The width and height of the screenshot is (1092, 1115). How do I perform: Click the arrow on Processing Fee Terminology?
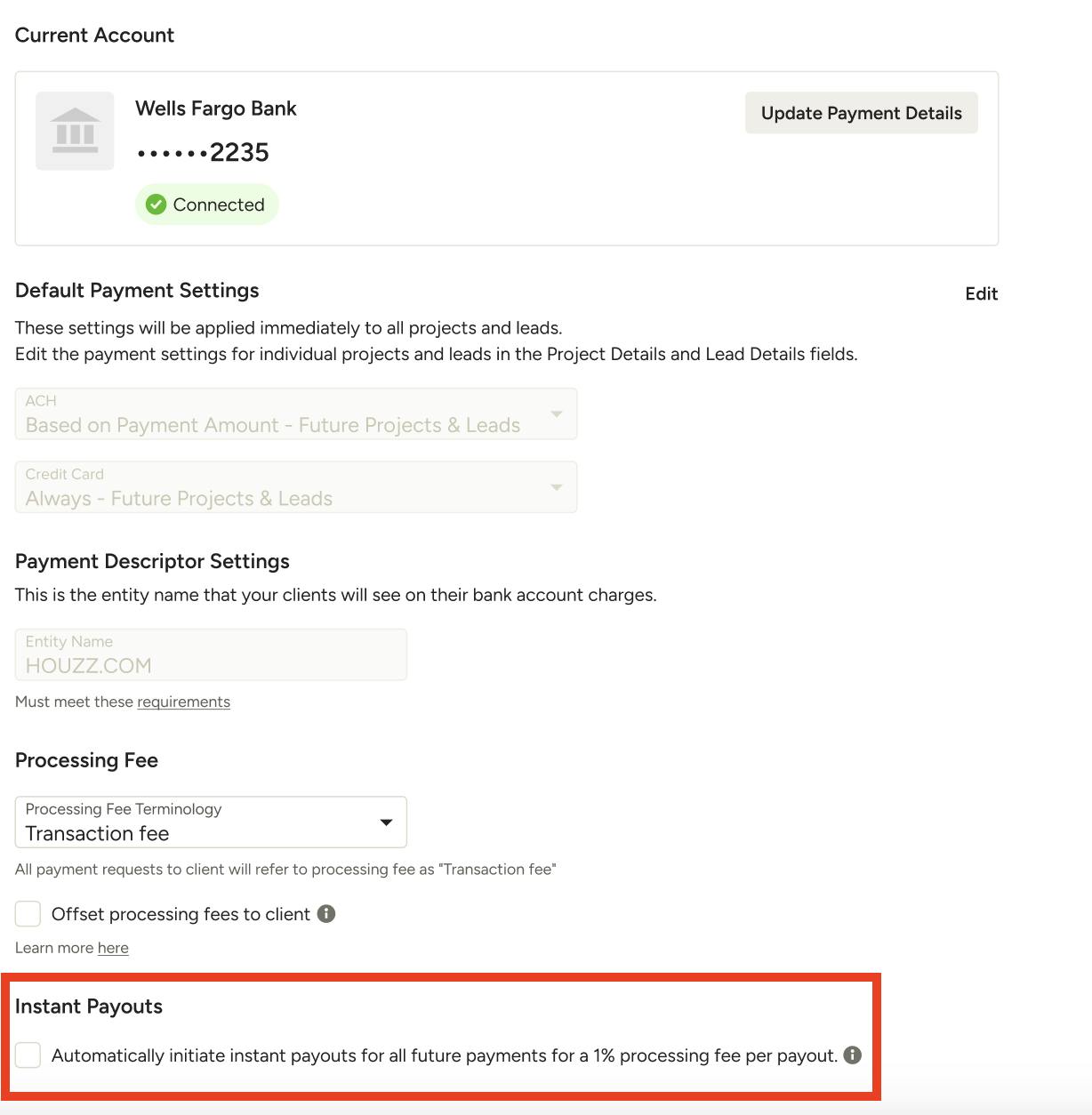(x=386, y=822)
